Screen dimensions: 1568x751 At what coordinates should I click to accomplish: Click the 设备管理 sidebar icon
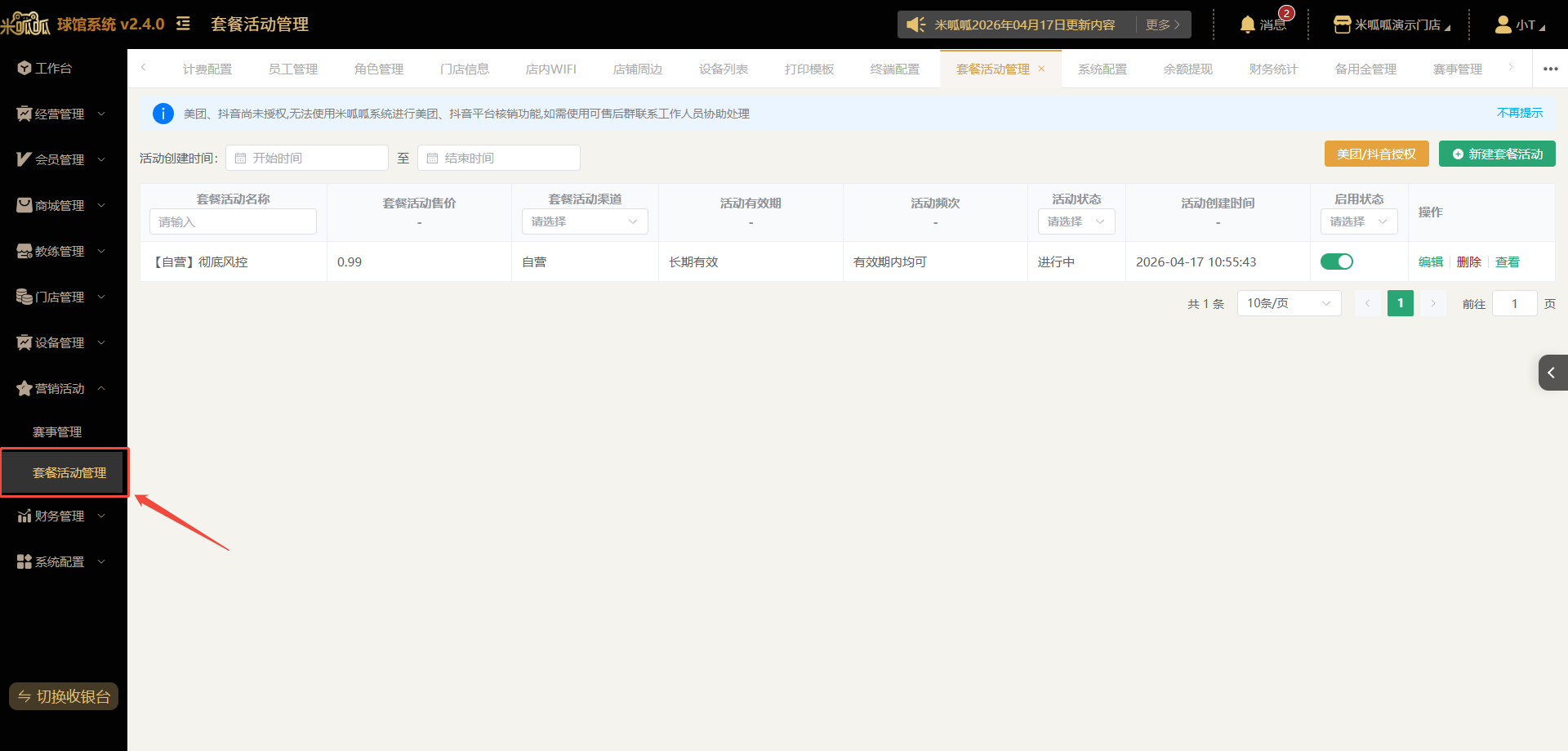click(24, 342)
